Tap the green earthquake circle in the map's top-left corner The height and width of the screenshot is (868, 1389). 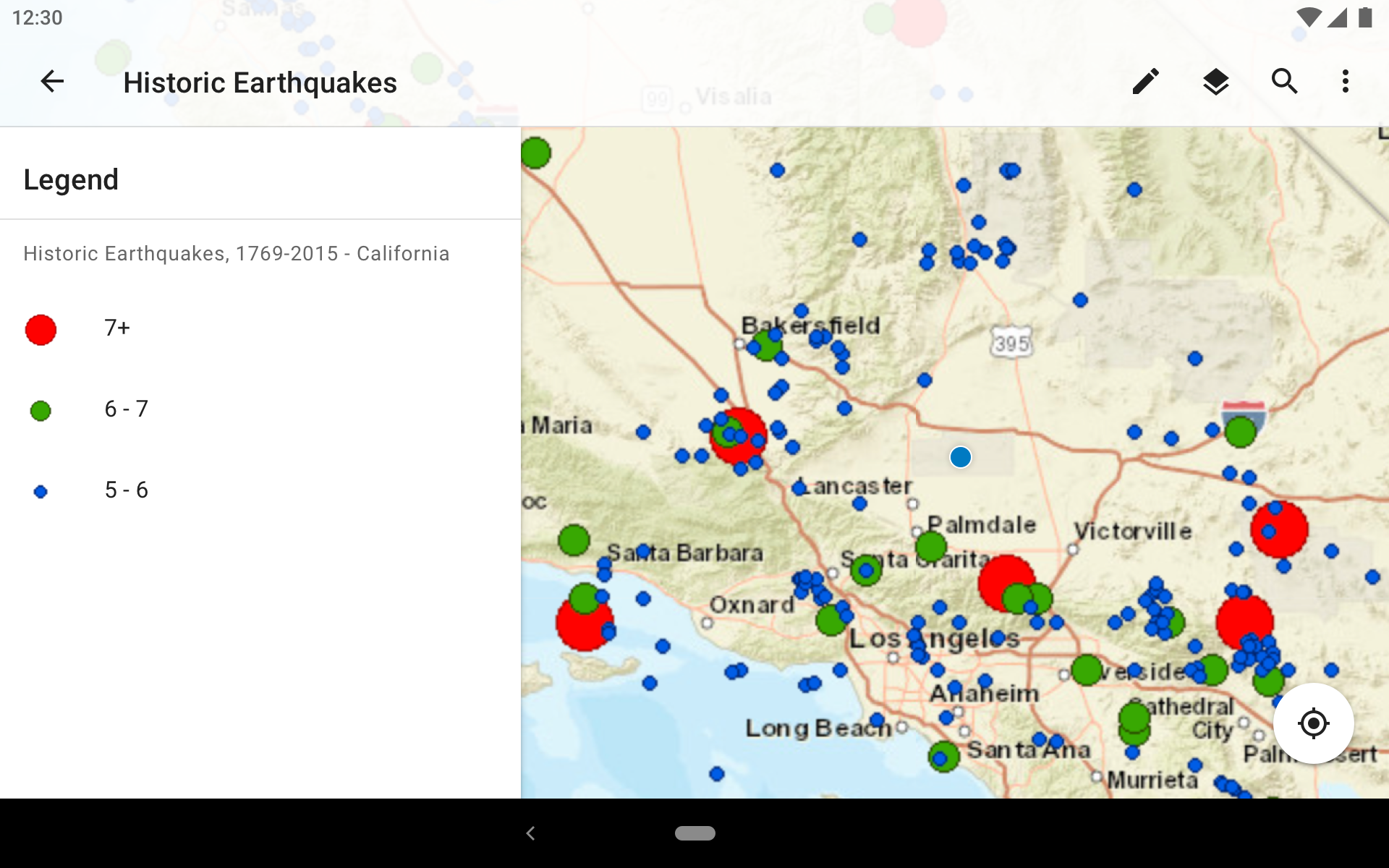[535, 153]
